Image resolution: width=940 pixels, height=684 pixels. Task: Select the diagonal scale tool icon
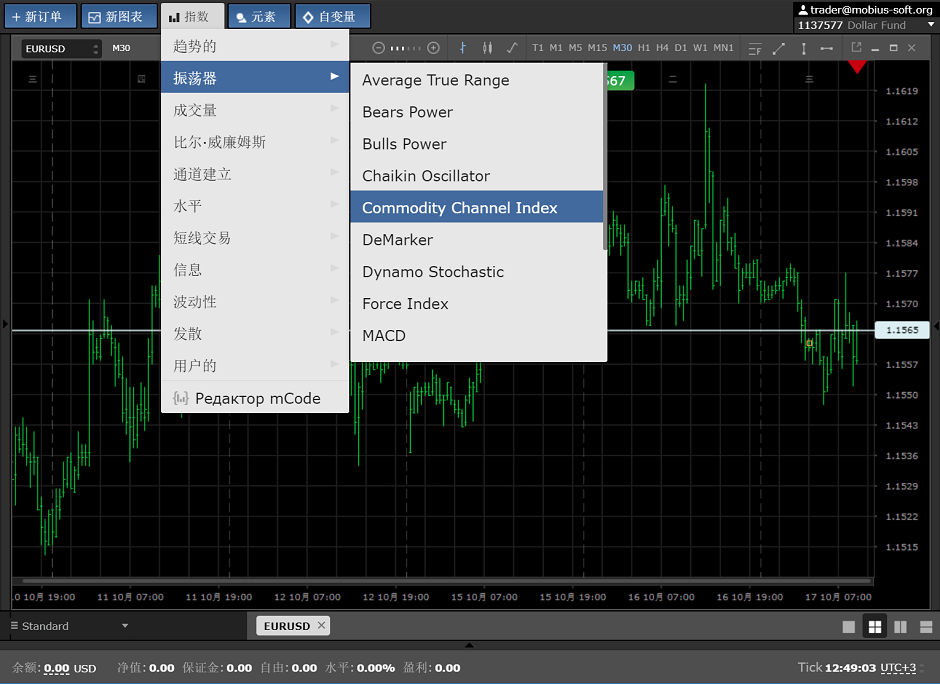click(x=779, y=49)
